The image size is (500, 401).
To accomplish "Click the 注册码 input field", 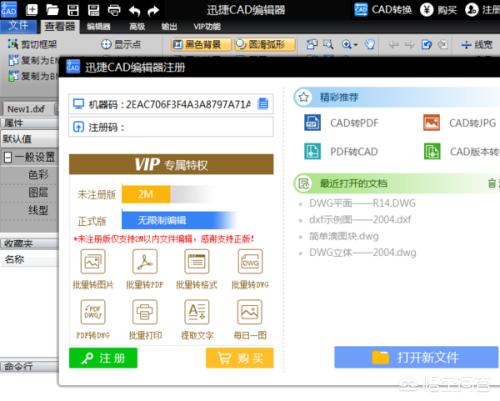I will (x=171, y=127).
